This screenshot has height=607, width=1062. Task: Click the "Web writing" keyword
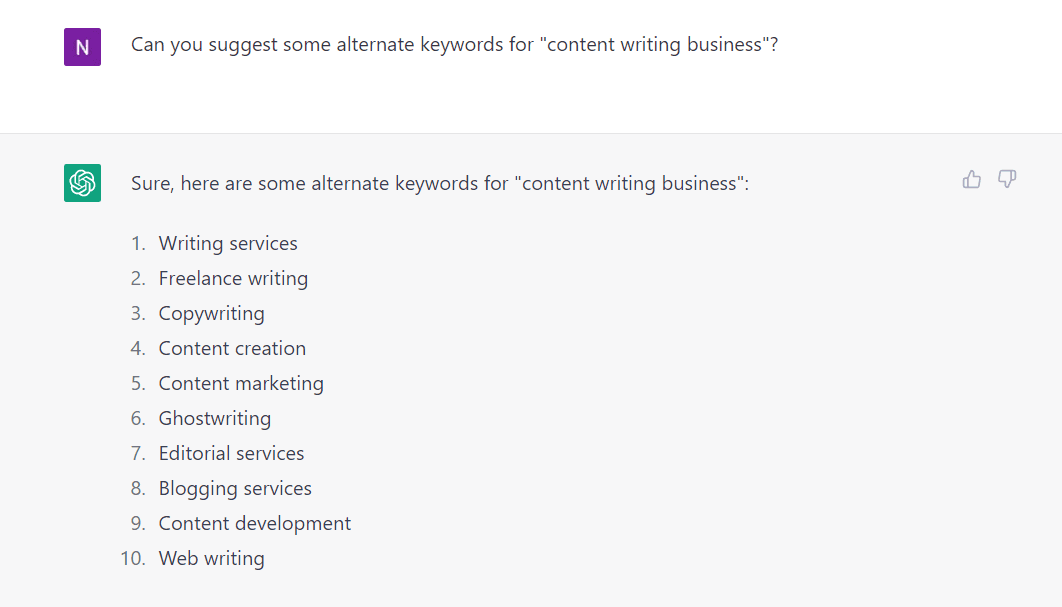tap(211, 559)
